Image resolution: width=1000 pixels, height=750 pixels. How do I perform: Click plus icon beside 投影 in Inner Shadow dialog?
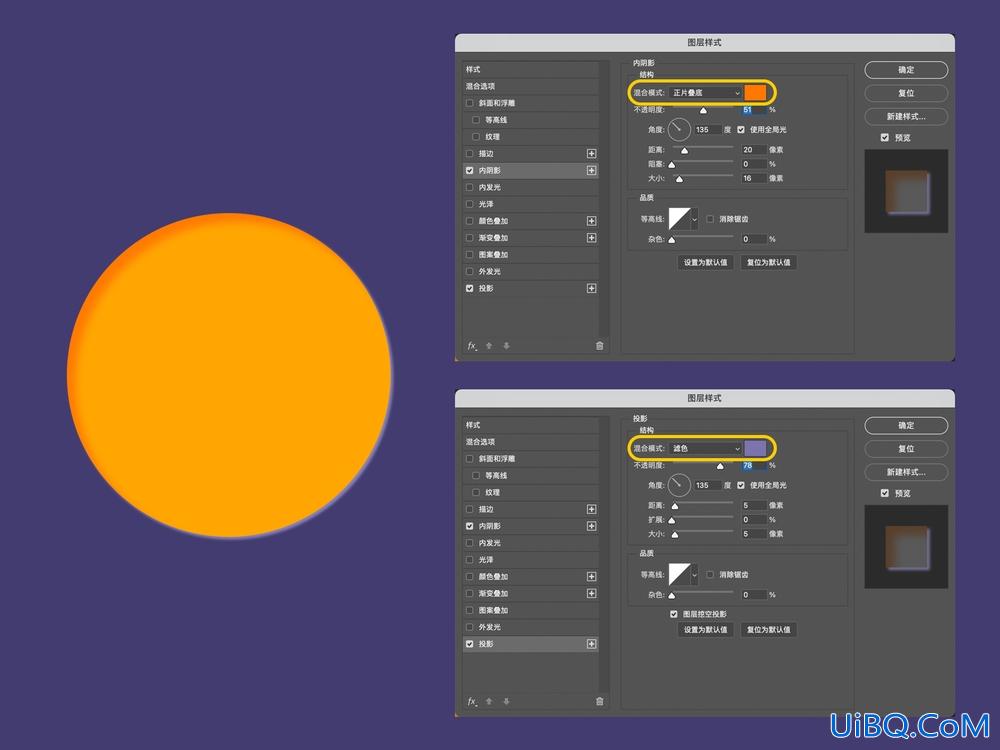591,288
